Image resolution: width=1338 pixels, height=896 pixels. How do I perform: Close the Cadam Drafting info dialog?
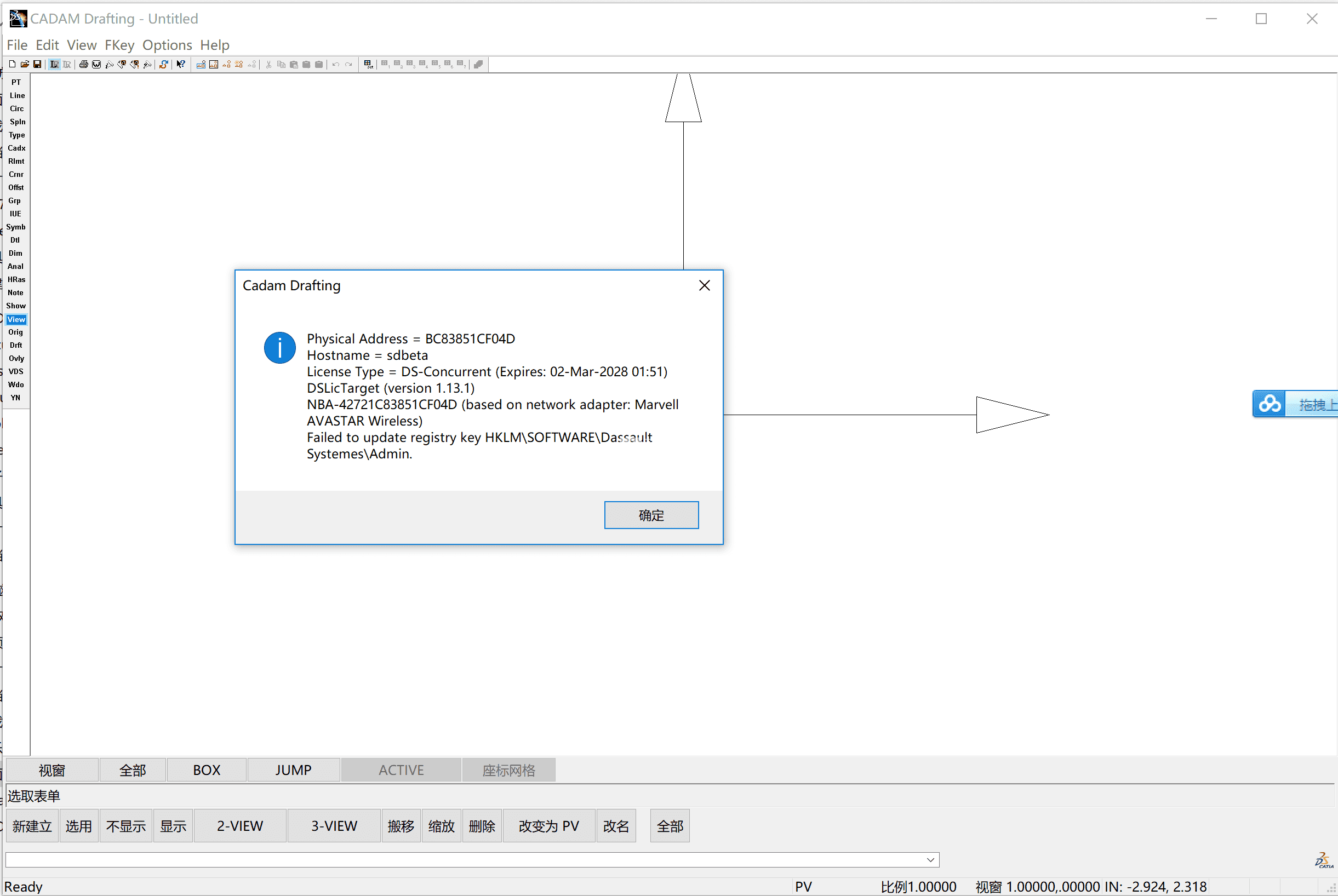[704, 285]
